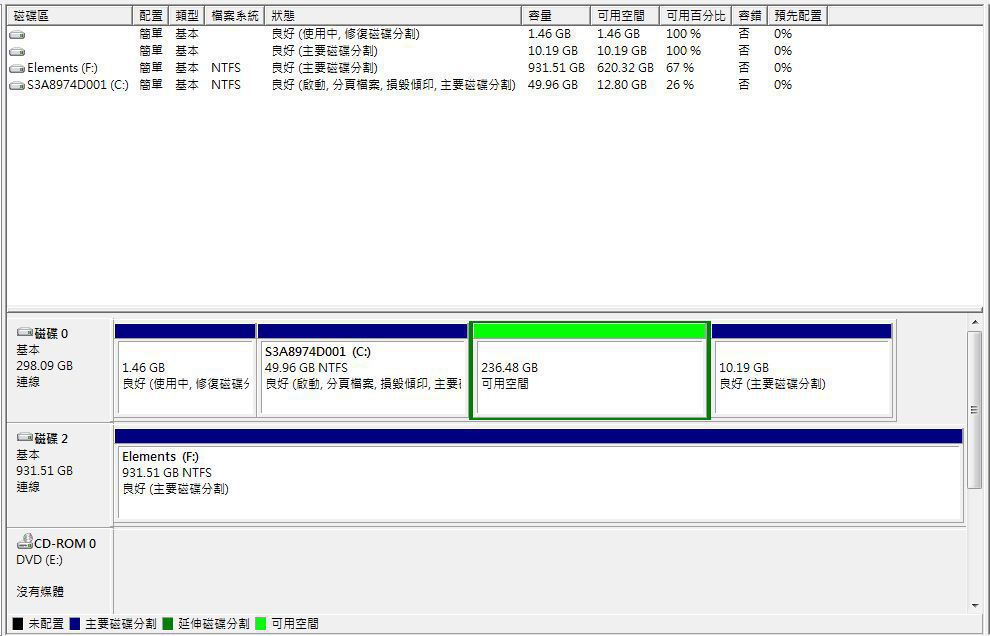Click the dark blue 主要磁碟分割 legend swatch
990x636 pixels.
(x=75, y=624)
